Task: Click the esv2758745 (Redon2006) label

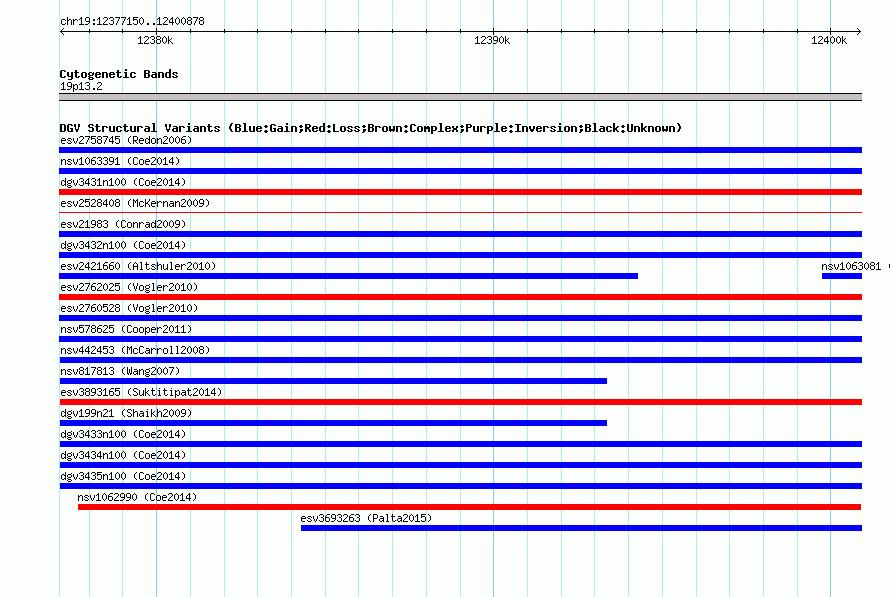Action: 126,140
